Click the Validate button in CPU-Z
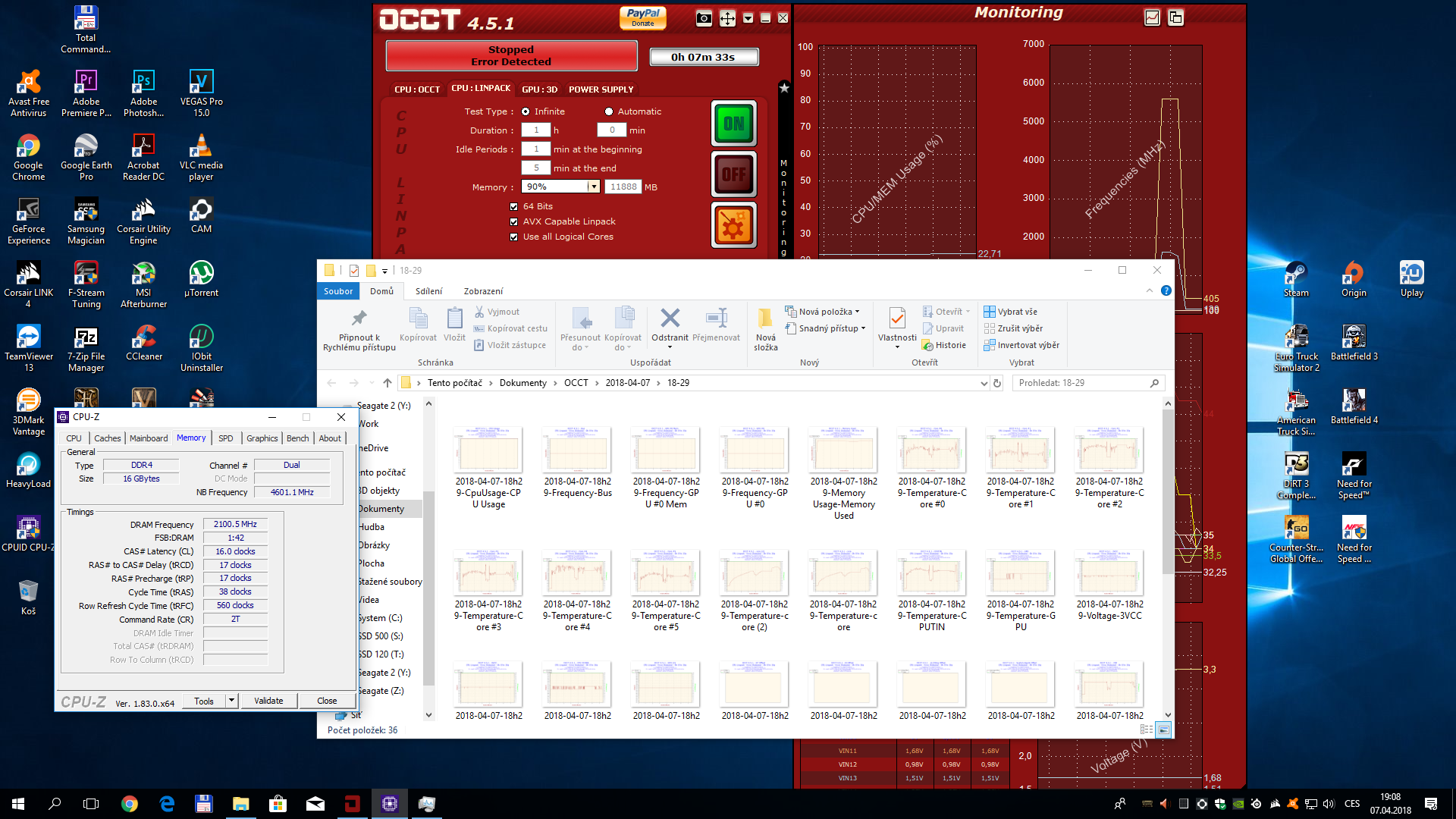The width and height of the screenshot is (1456, 819). tap(268, 701)
